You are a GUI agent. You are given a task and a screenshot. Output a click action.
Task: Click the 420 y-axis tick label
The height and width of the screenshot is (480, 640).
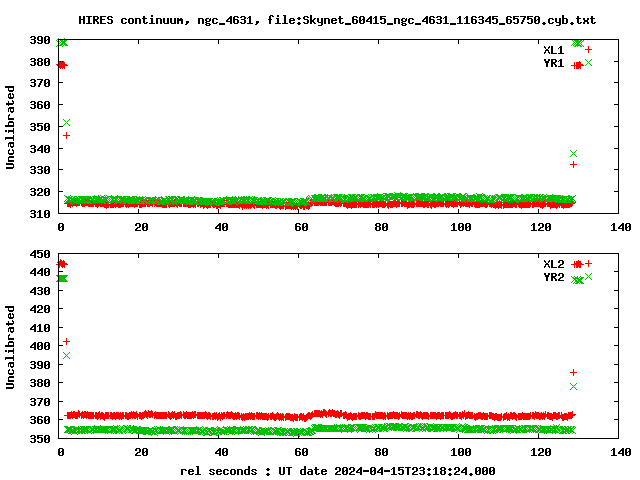[x=40, y=309]
